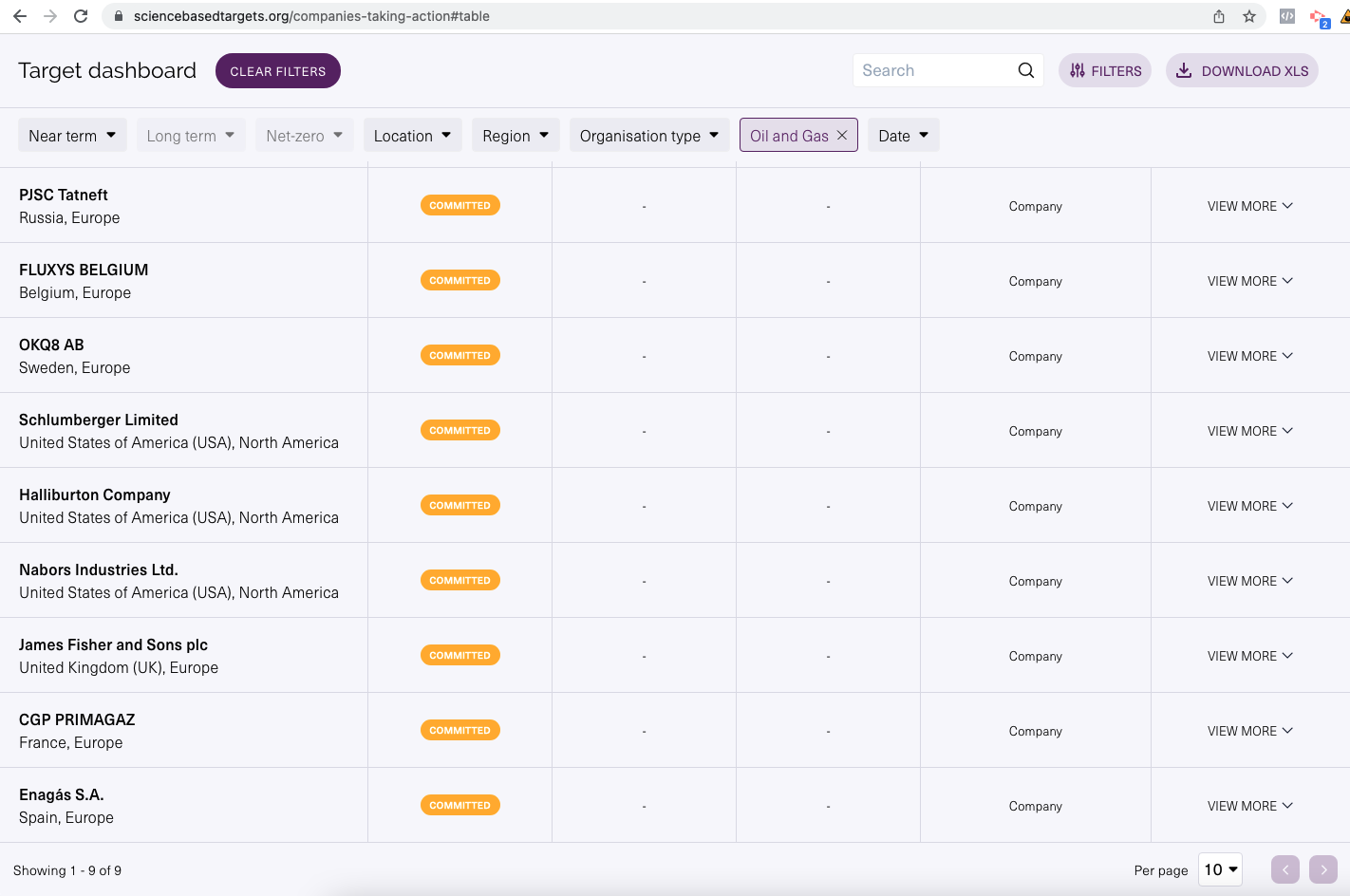Click the Spain, Europe location text
This screenshot has height=896, width=1350.
tap(66, 817)
